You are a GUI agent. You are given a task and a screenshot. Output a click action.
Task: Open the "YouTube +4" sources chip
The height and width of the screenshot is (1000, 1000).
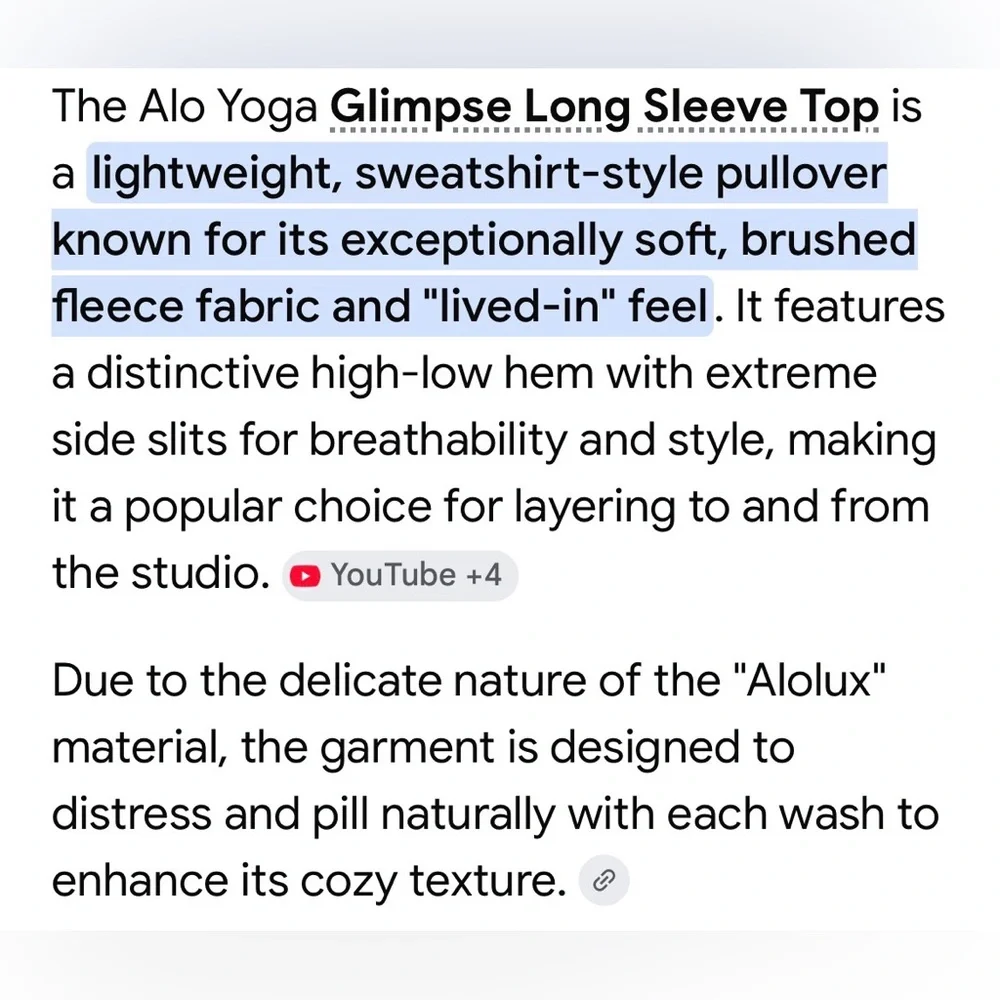coord(400,575)
